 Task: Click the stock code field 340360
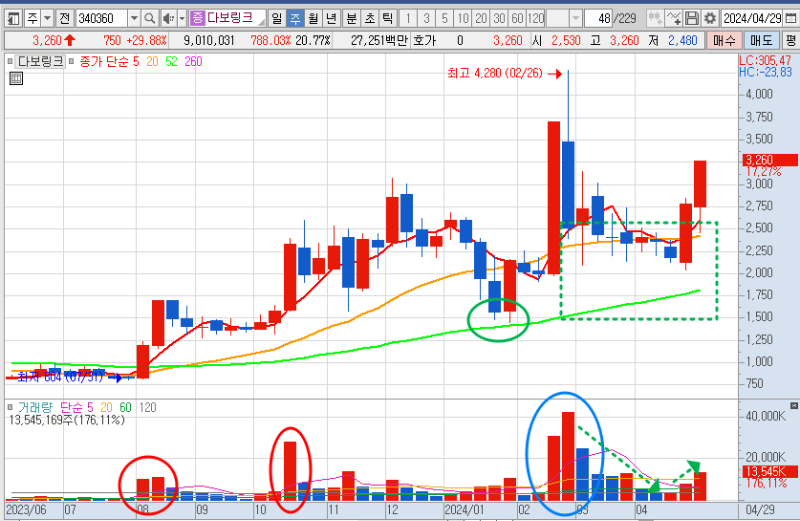[x=102, y=19]
